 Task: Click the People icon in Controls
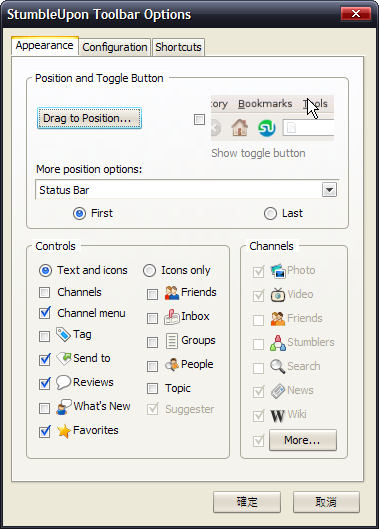coord(172,365)
